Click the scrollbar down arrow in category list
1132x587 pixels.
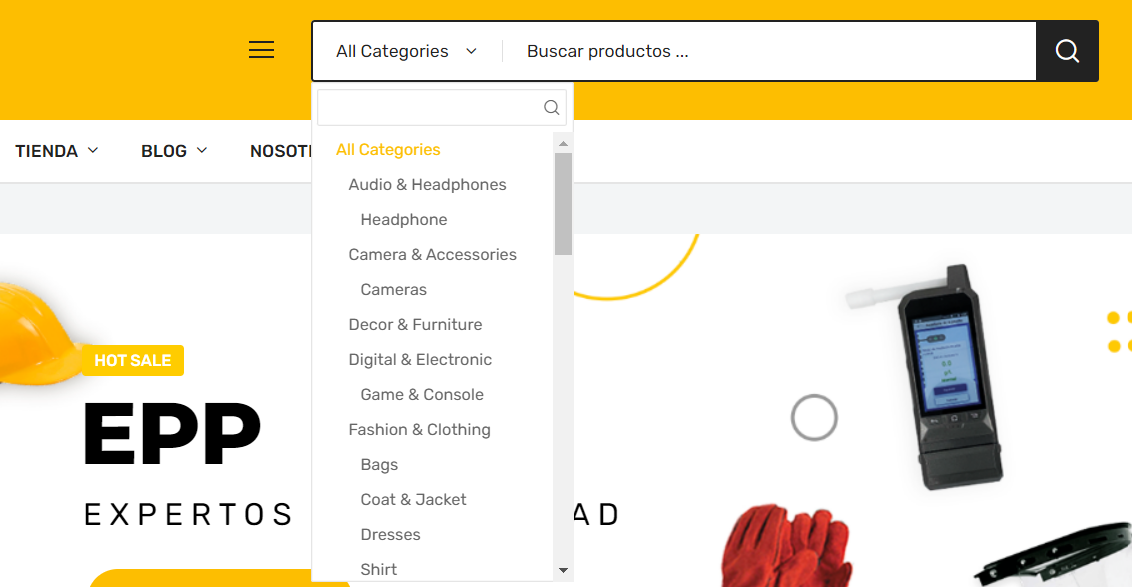(563, 570)
